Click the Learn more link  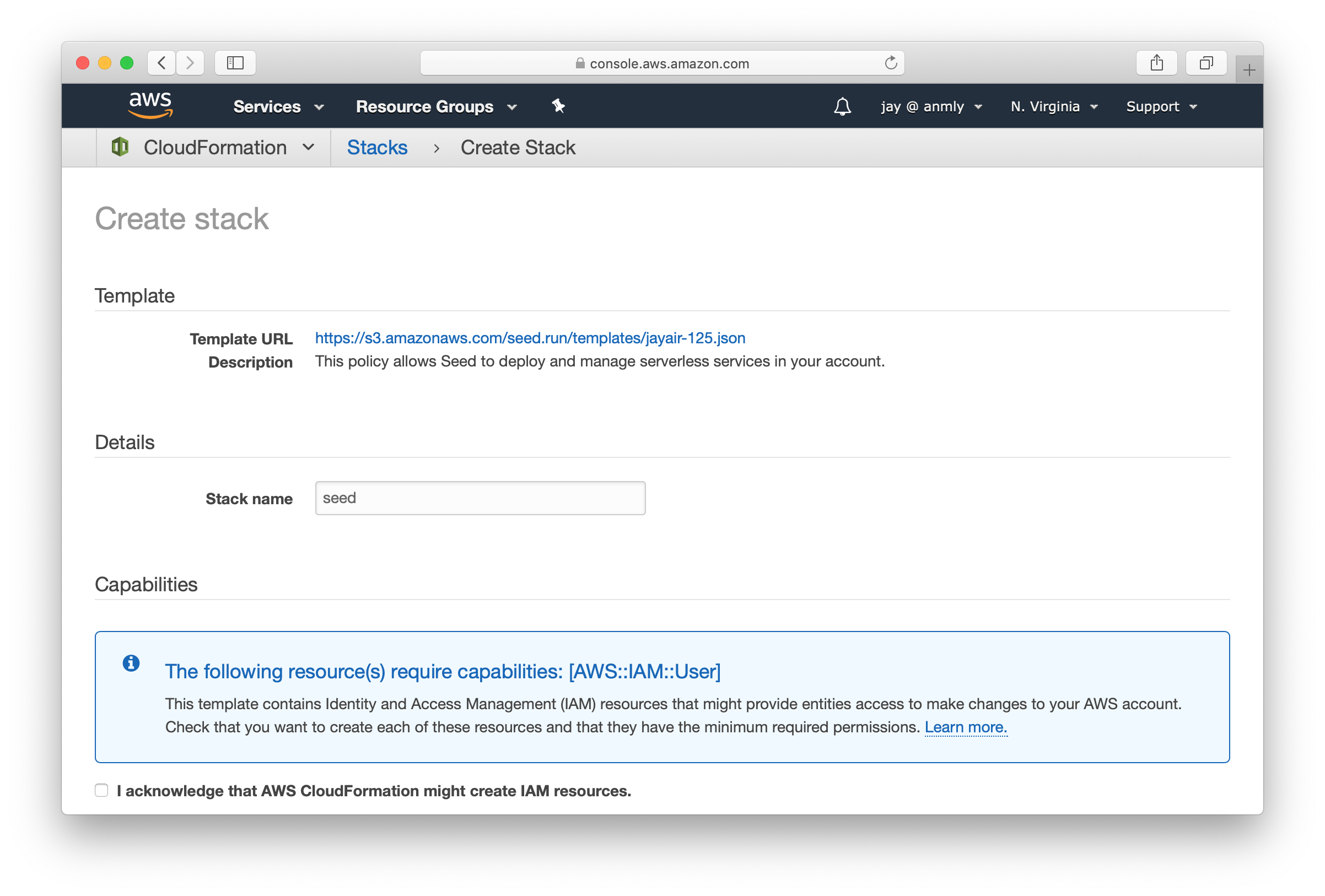[x=965, y=727]
